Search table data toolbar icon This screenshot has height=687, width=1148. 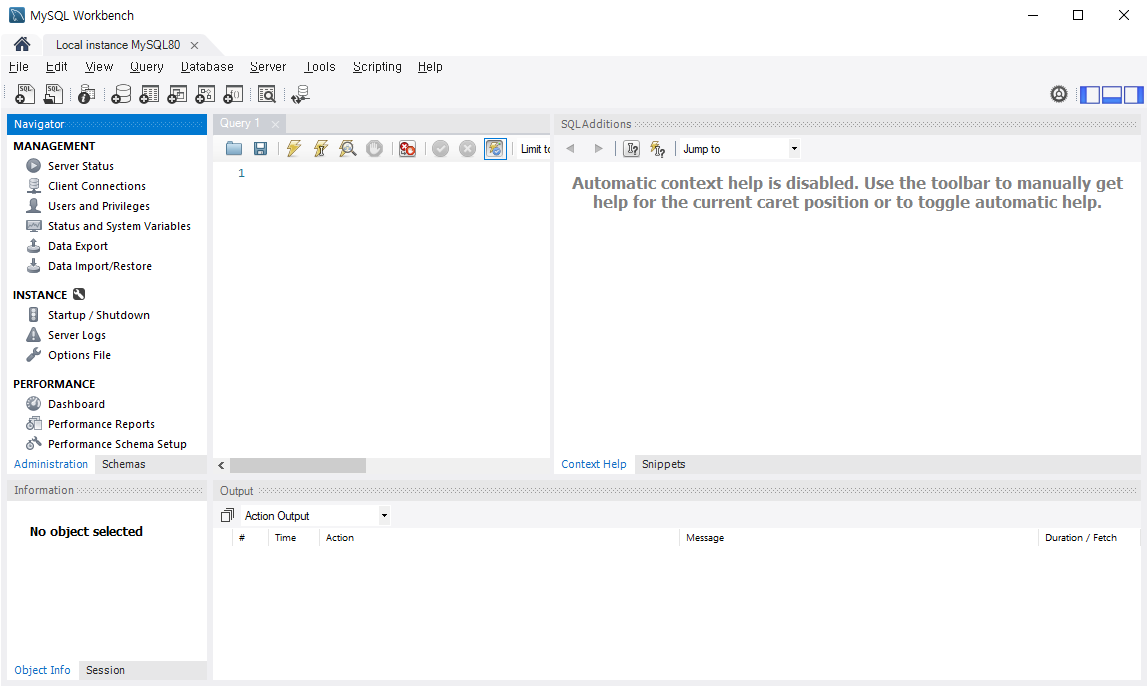tap(266, 94)
